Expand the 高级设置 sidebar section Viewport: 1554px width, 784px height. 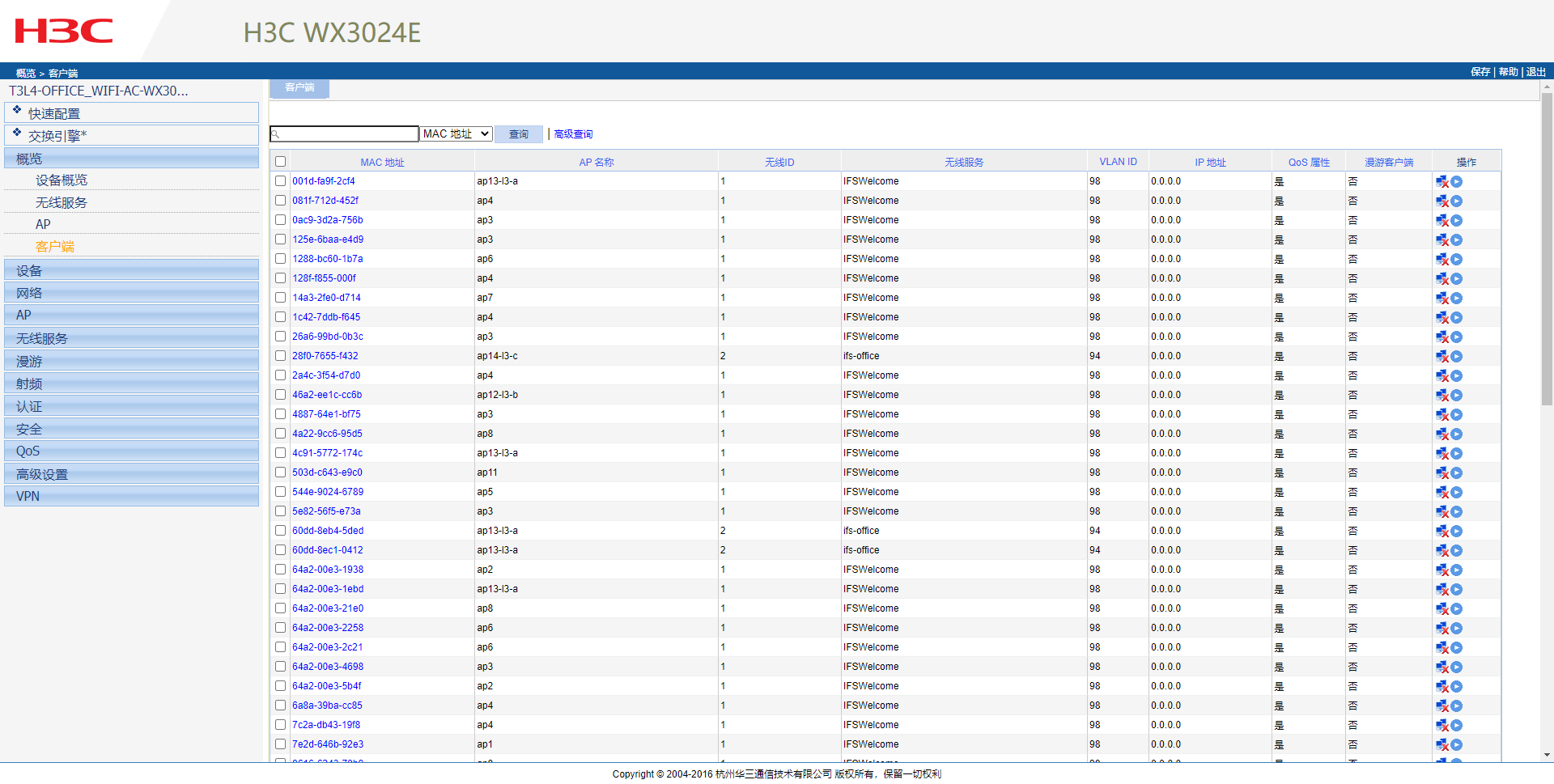131,474
